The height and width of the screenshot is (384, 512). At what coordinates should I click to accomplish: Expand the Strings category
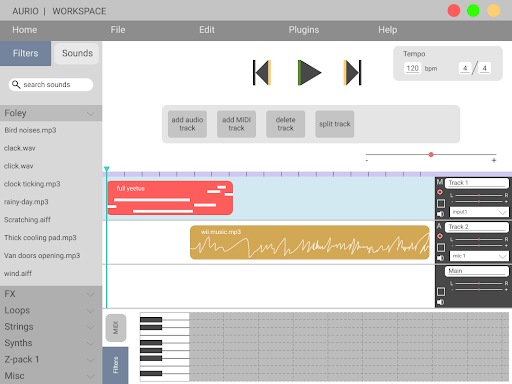(51, 327)
